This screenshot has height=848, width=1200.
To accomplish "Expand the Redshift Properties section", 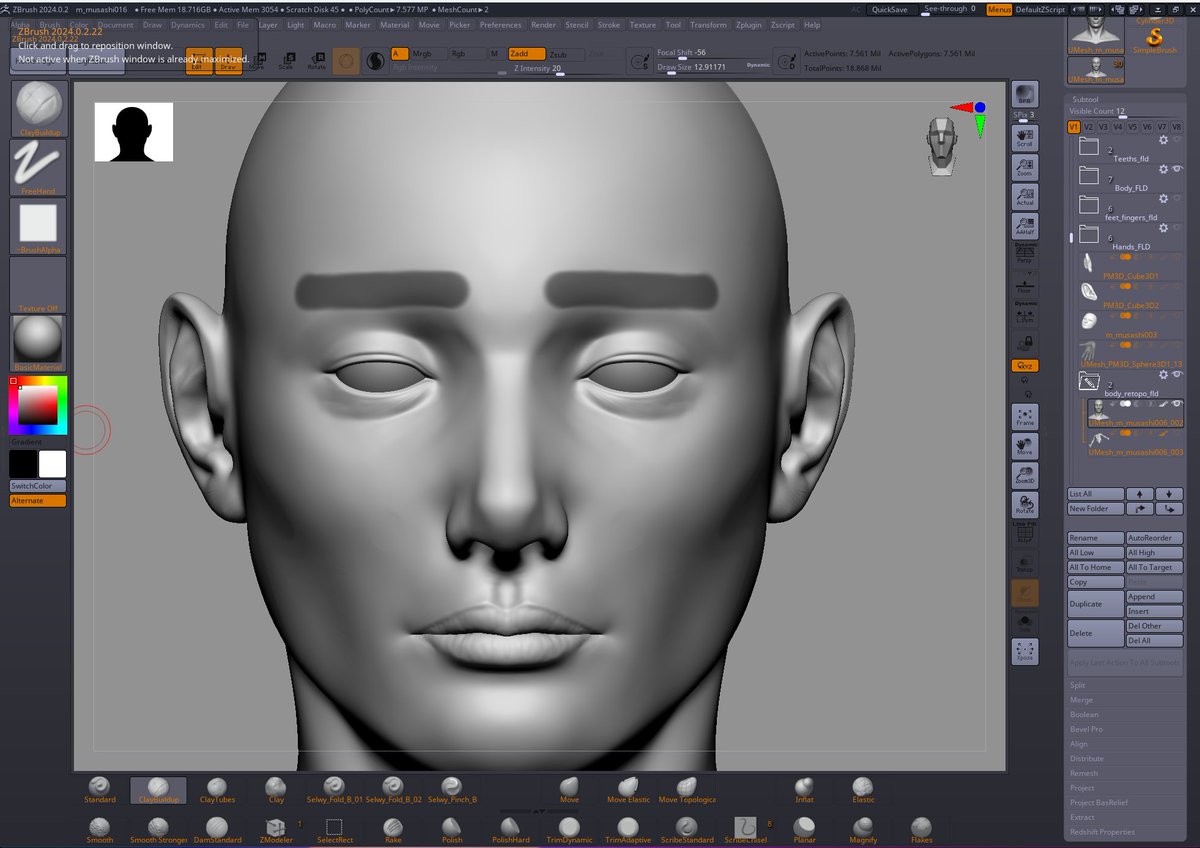I will [x=1102, y=832].
